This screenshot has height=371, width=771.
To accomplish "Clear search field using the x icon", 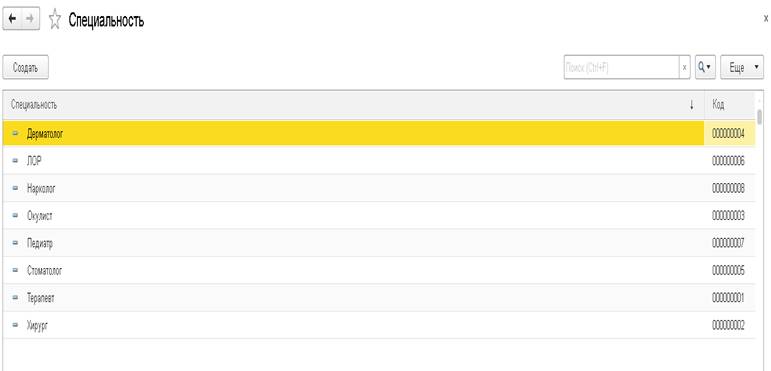I will click(x=684, y=67).
